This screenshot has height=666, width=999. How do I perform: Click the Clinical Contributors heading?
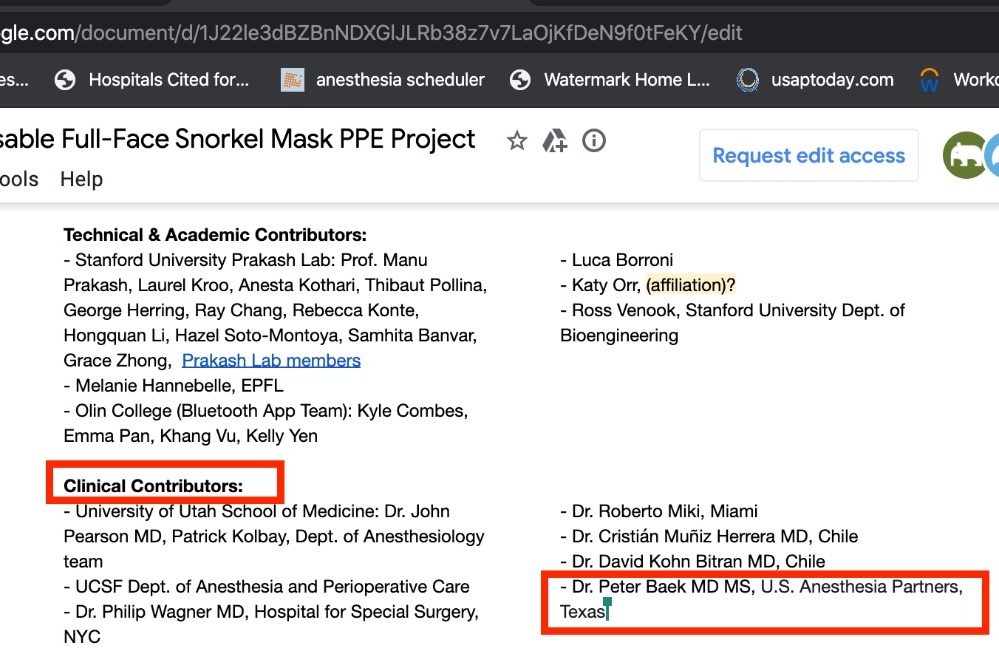click(154, 486)
